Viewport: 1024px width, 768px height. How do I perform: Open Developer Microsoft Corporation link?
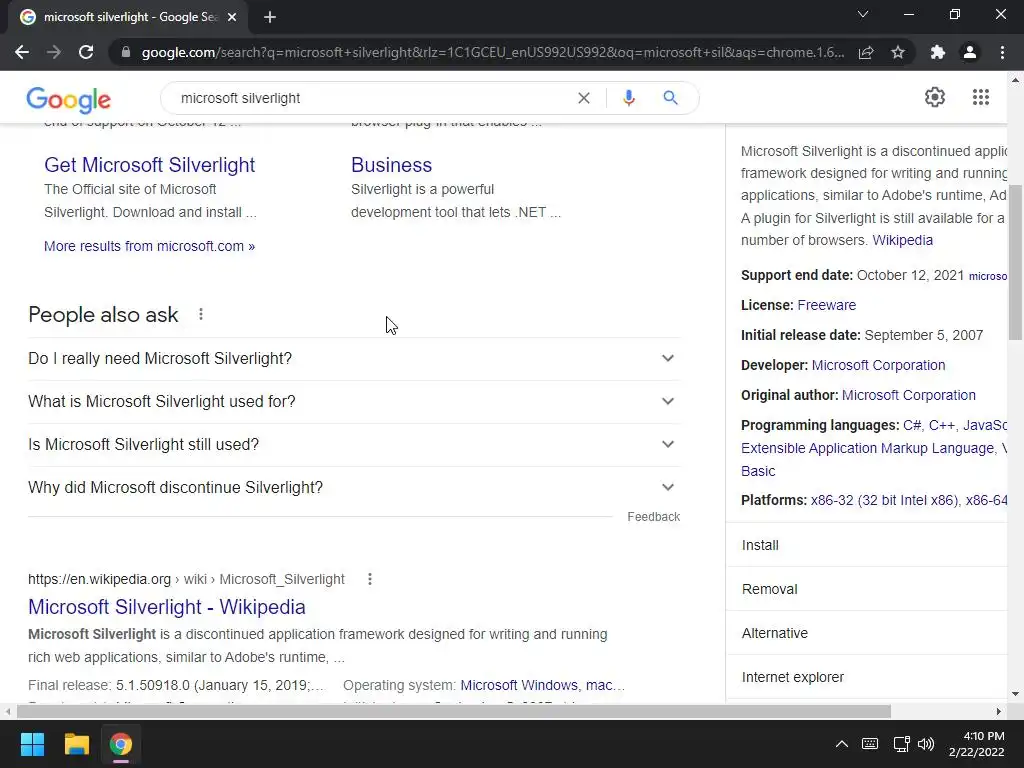tap(878, 365)
